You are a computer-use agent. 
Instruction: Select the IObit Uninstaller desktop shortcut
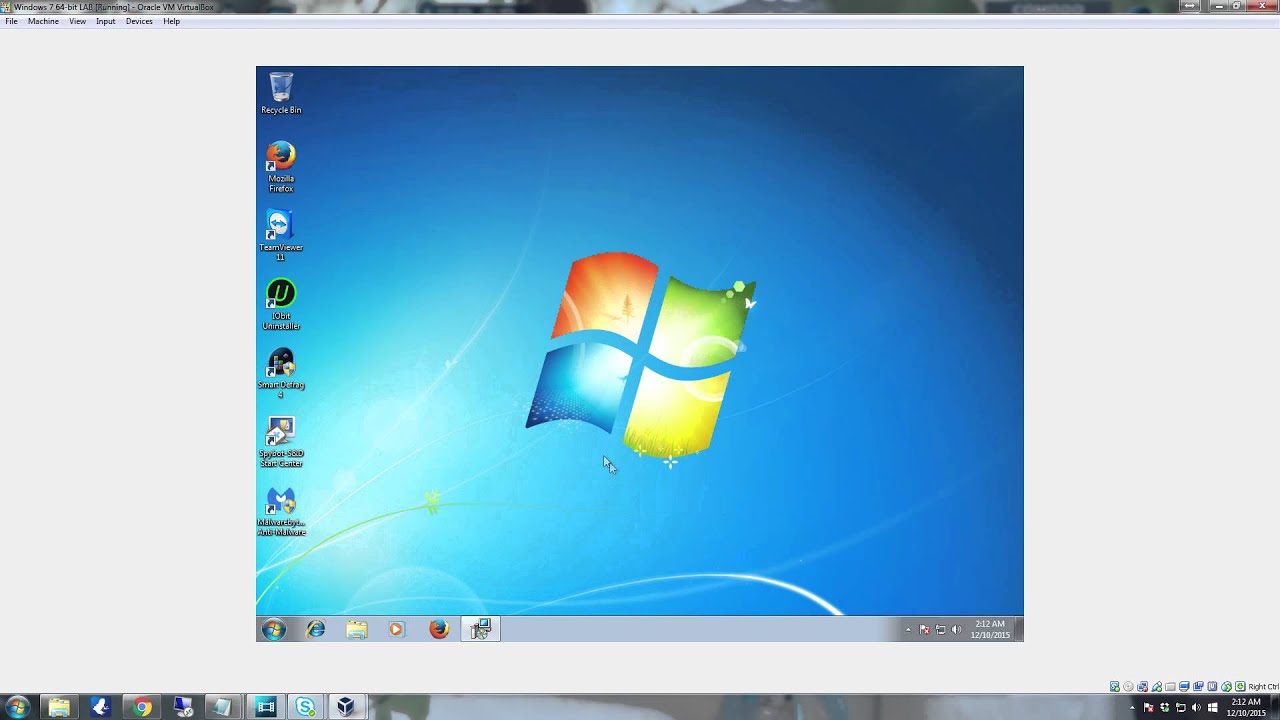[281, 305]
